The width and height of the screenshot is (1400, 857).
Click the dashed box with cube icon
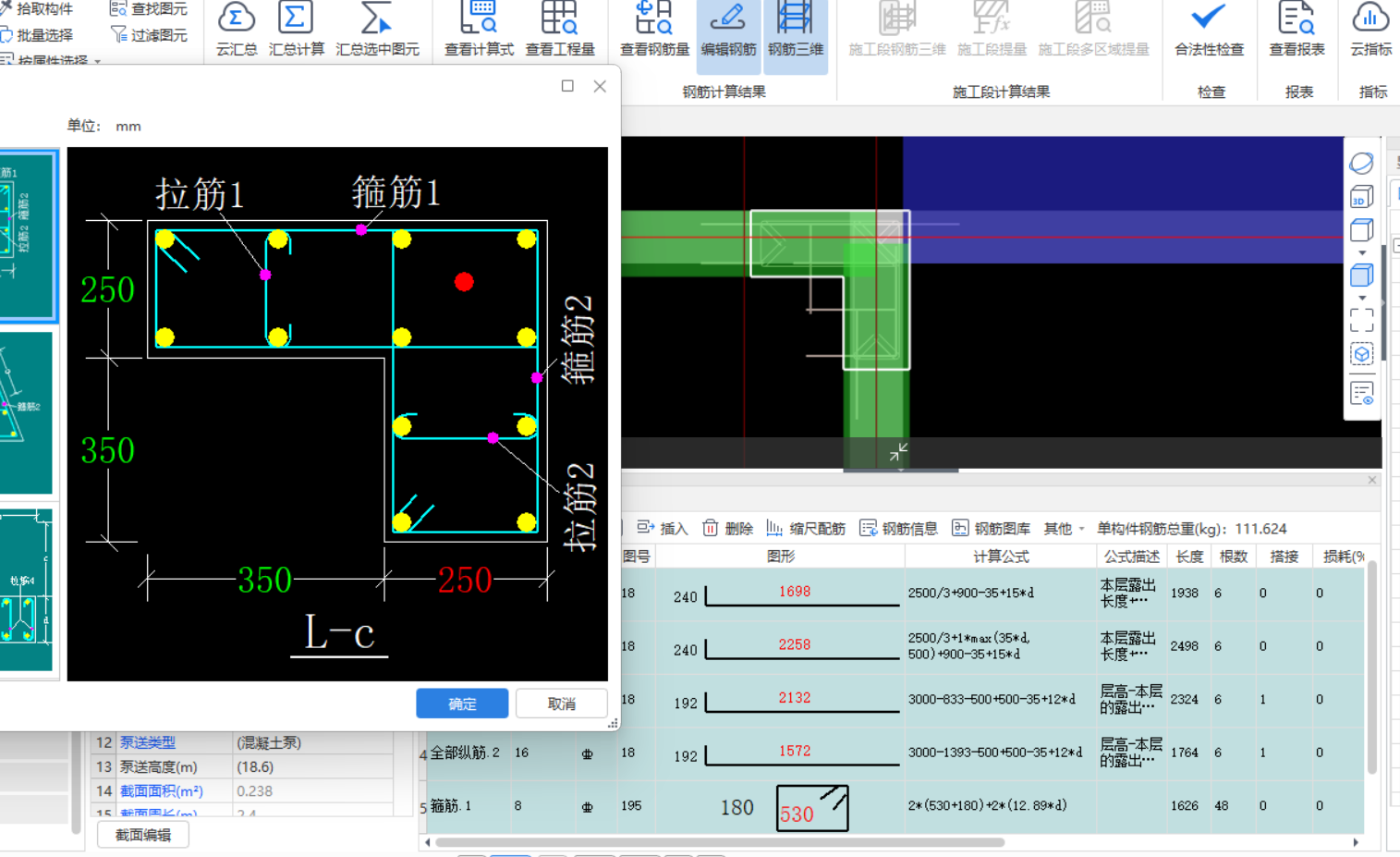click(1361, 354)
